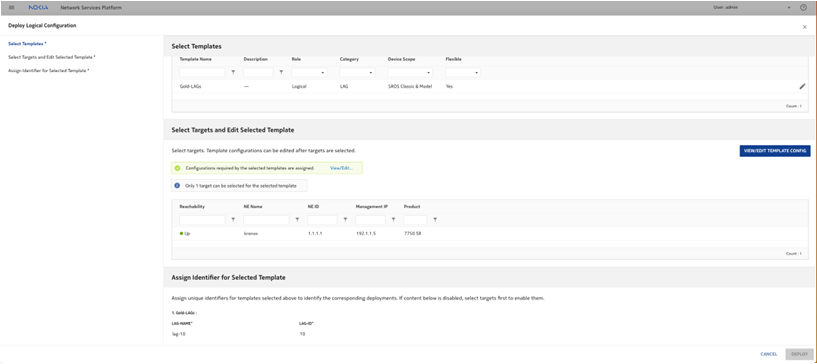Close the Deploy Logical Configuration dialog
This screenshot has width=817, height=364.
point(804,27)
